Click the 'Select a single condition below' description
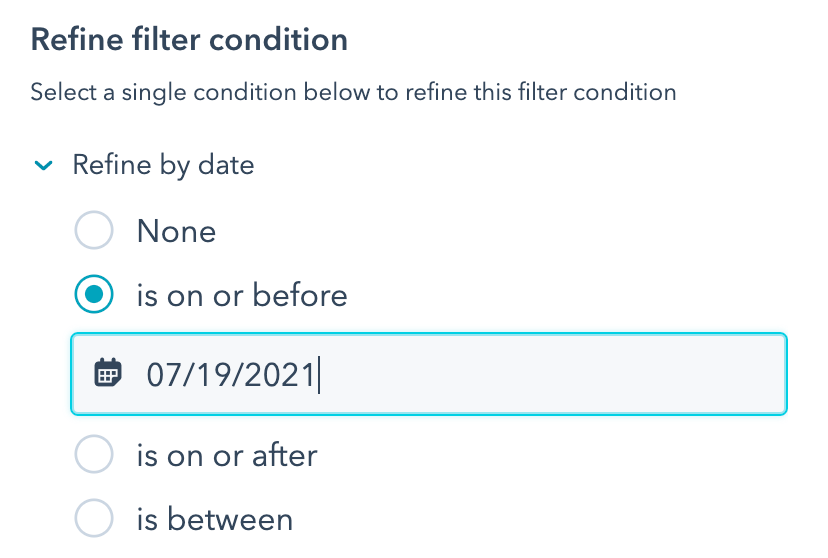828x558 pixels. 353,93
